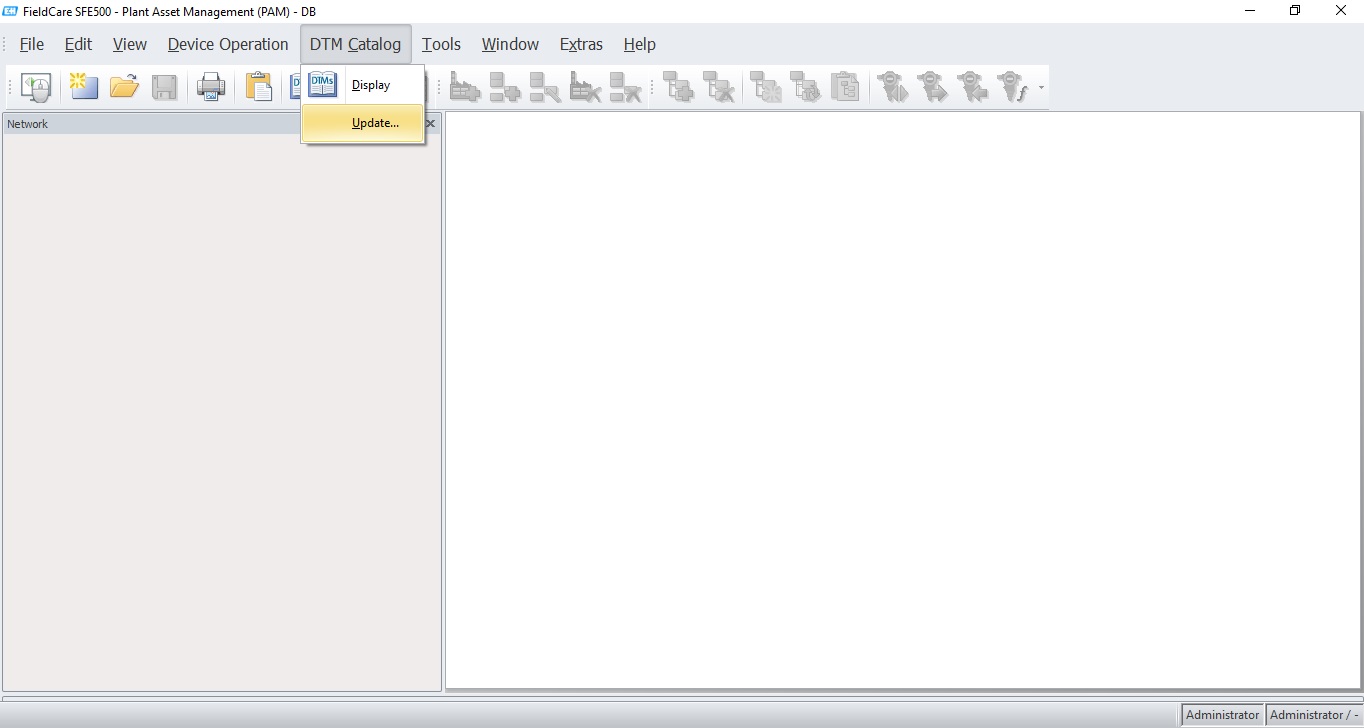Click the DTMs book icon in dropdown

pos(323,85)
